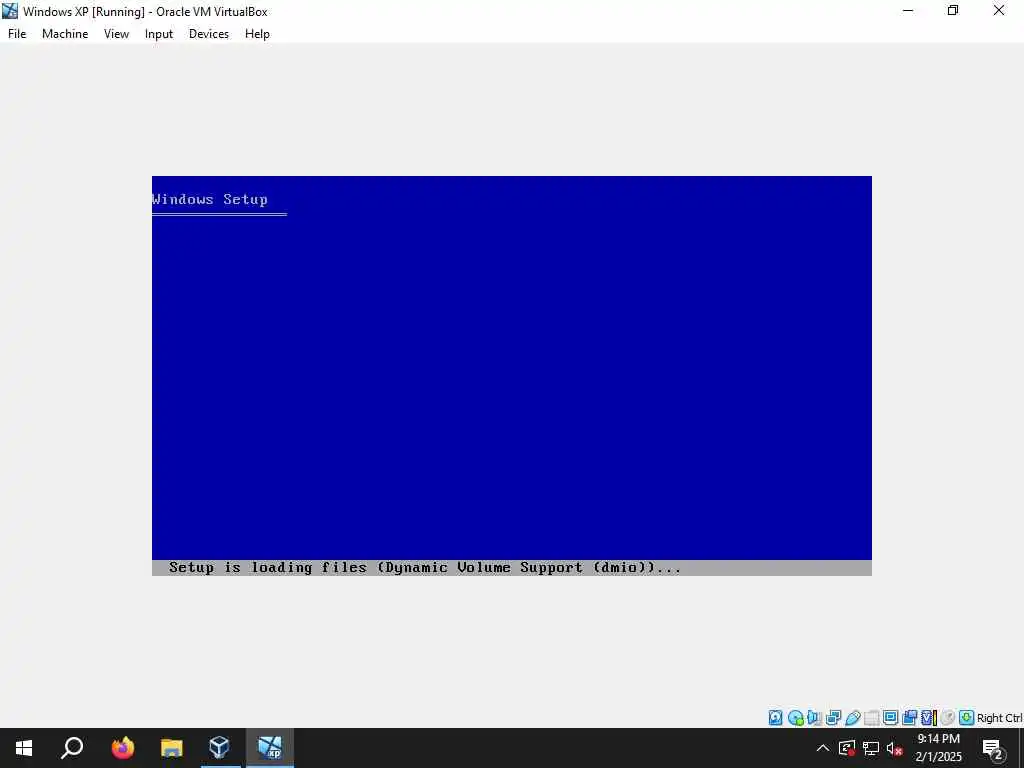Open the Input menu

tap(159, 34)
